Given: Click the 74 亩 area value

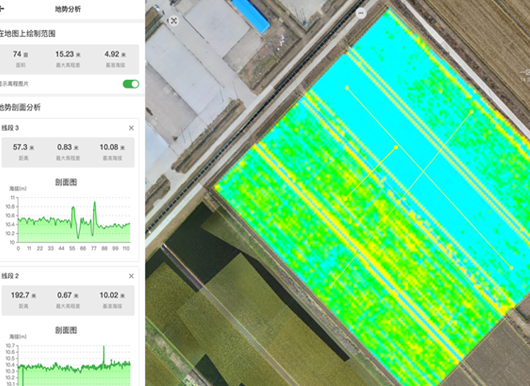Looking at the screenshot, I should (21, 54).
